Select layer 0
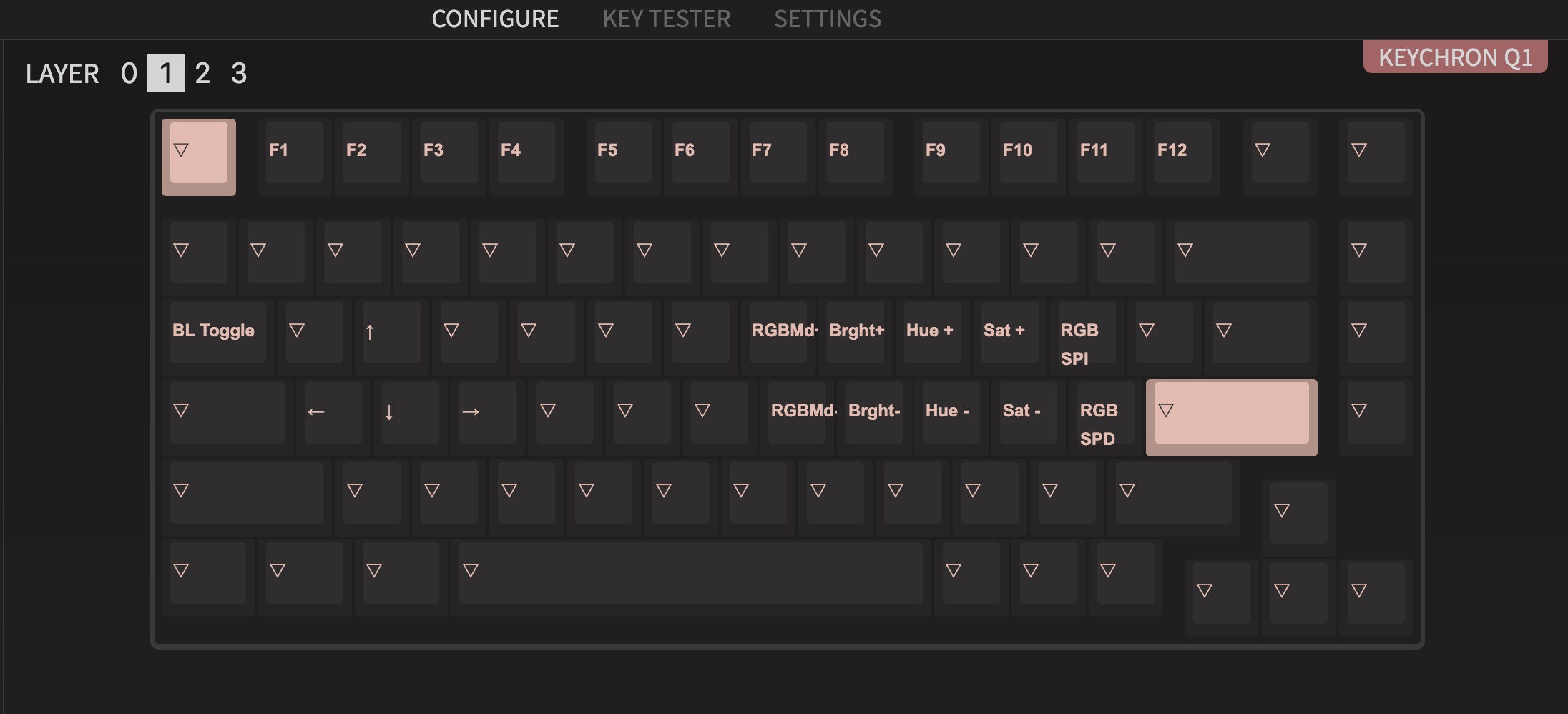1568x714 pixels. click(x=129, y=73)
